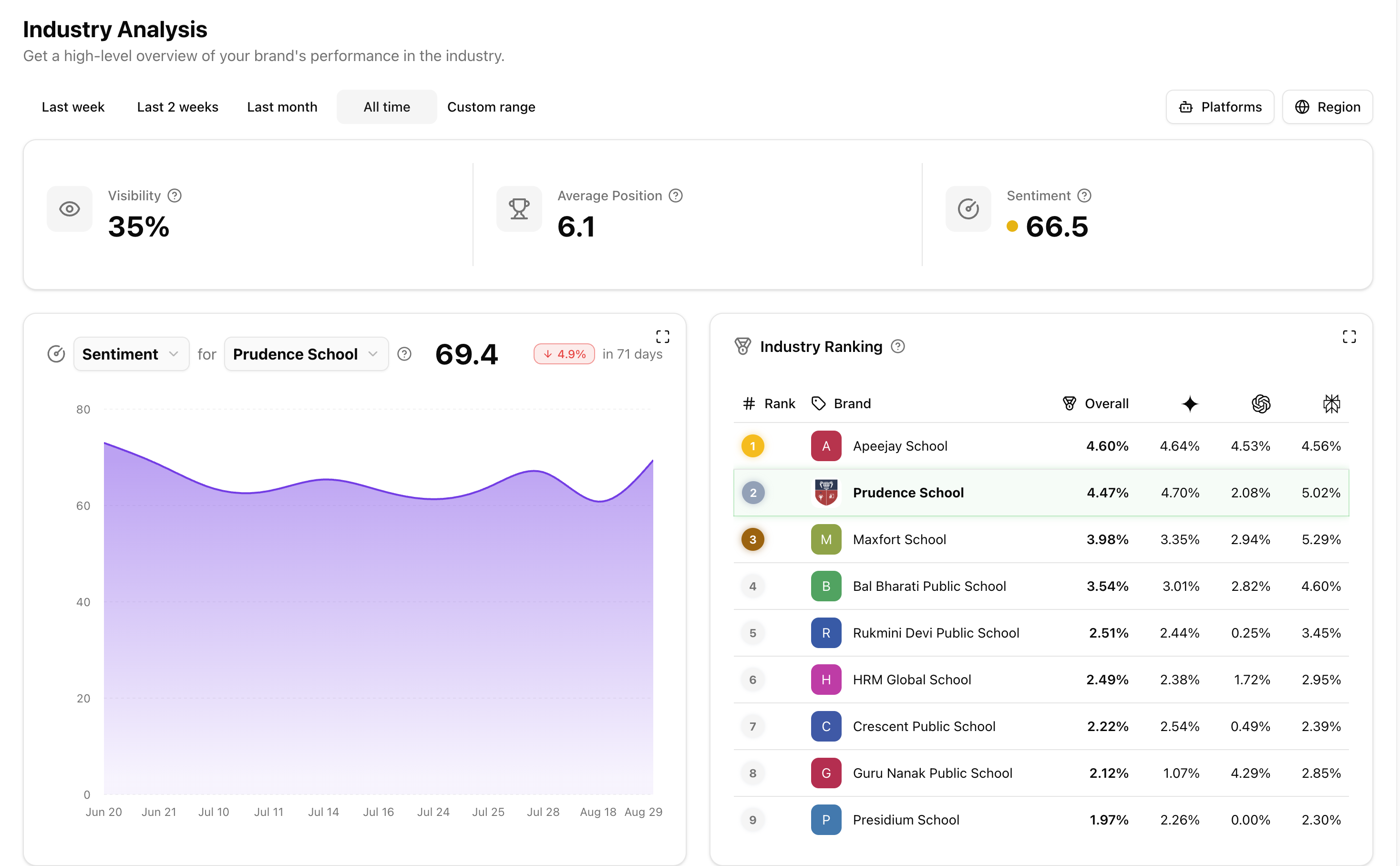The height and width of the screenshot is (866, 1400).
Task: Click the help icon next to Prudence School dropdown
Action: coord(404,354)
